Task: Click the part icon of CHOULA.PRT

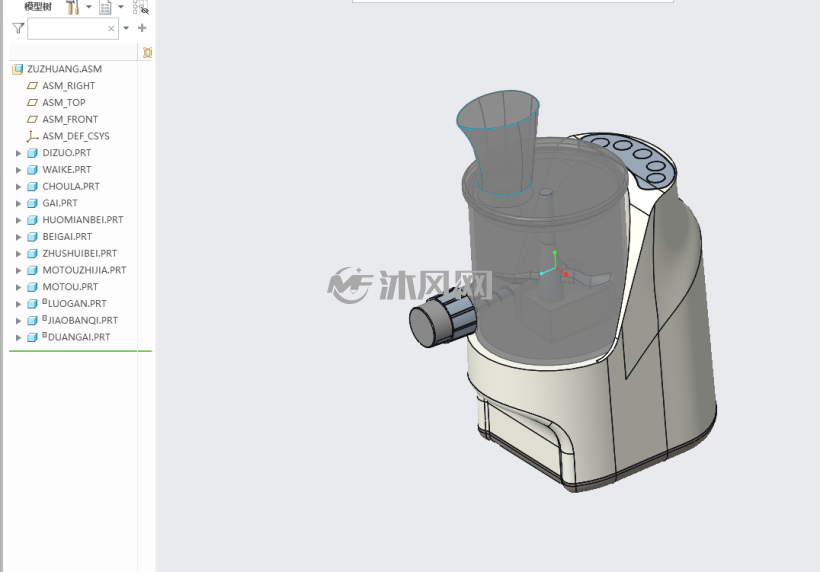Action: click(x=32, y=187)
